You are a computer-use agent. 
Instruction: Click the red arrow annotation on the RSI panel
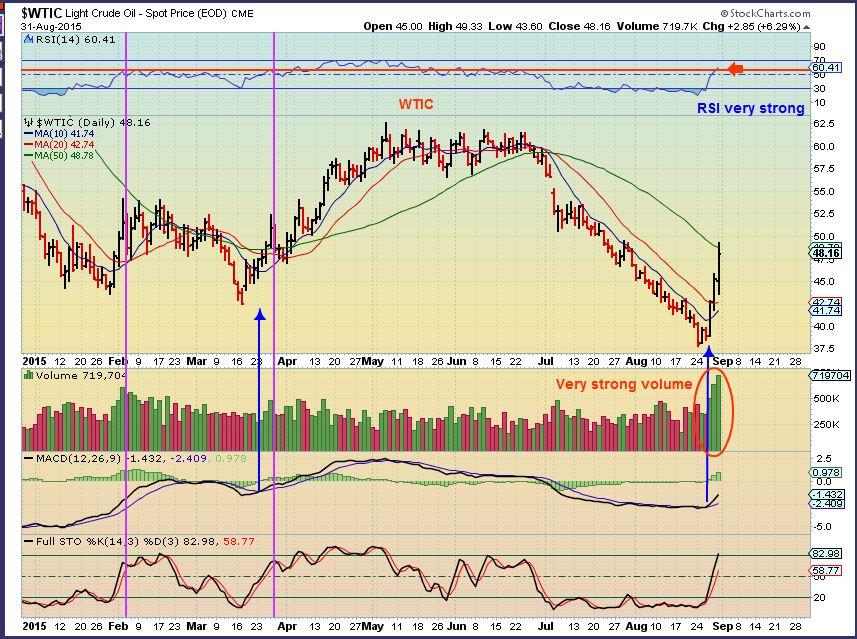[735, 69]
